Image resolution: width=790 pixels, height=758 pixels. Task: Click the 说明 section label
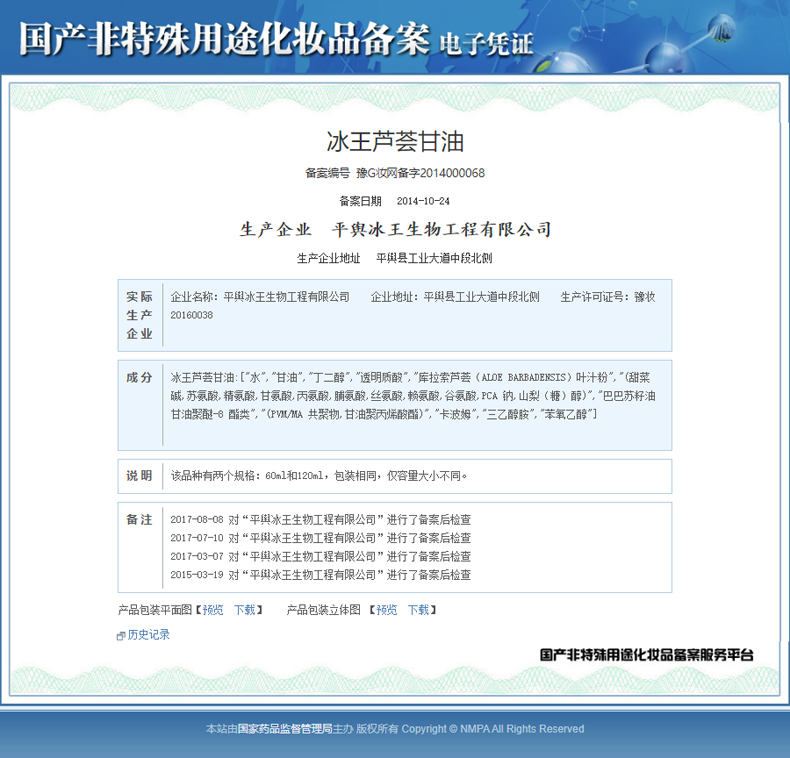coord(140,476)
